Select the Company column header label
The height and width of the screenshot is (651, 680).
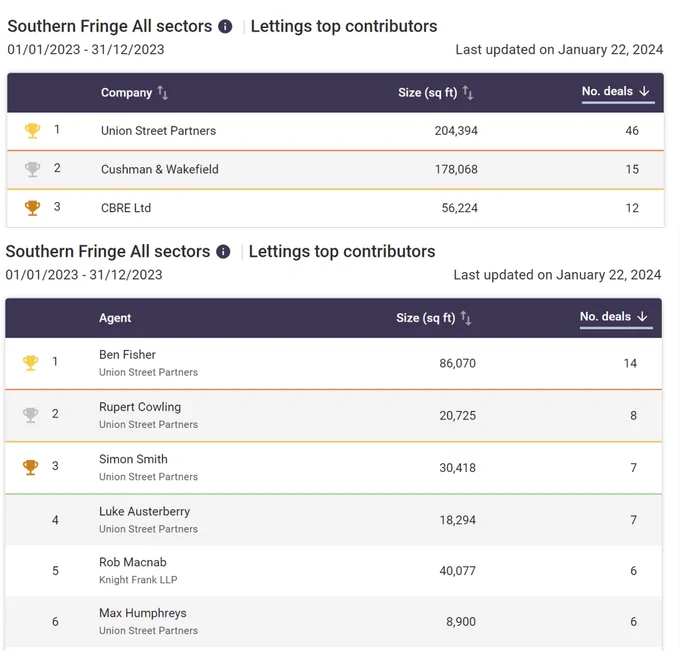point(126,92)
